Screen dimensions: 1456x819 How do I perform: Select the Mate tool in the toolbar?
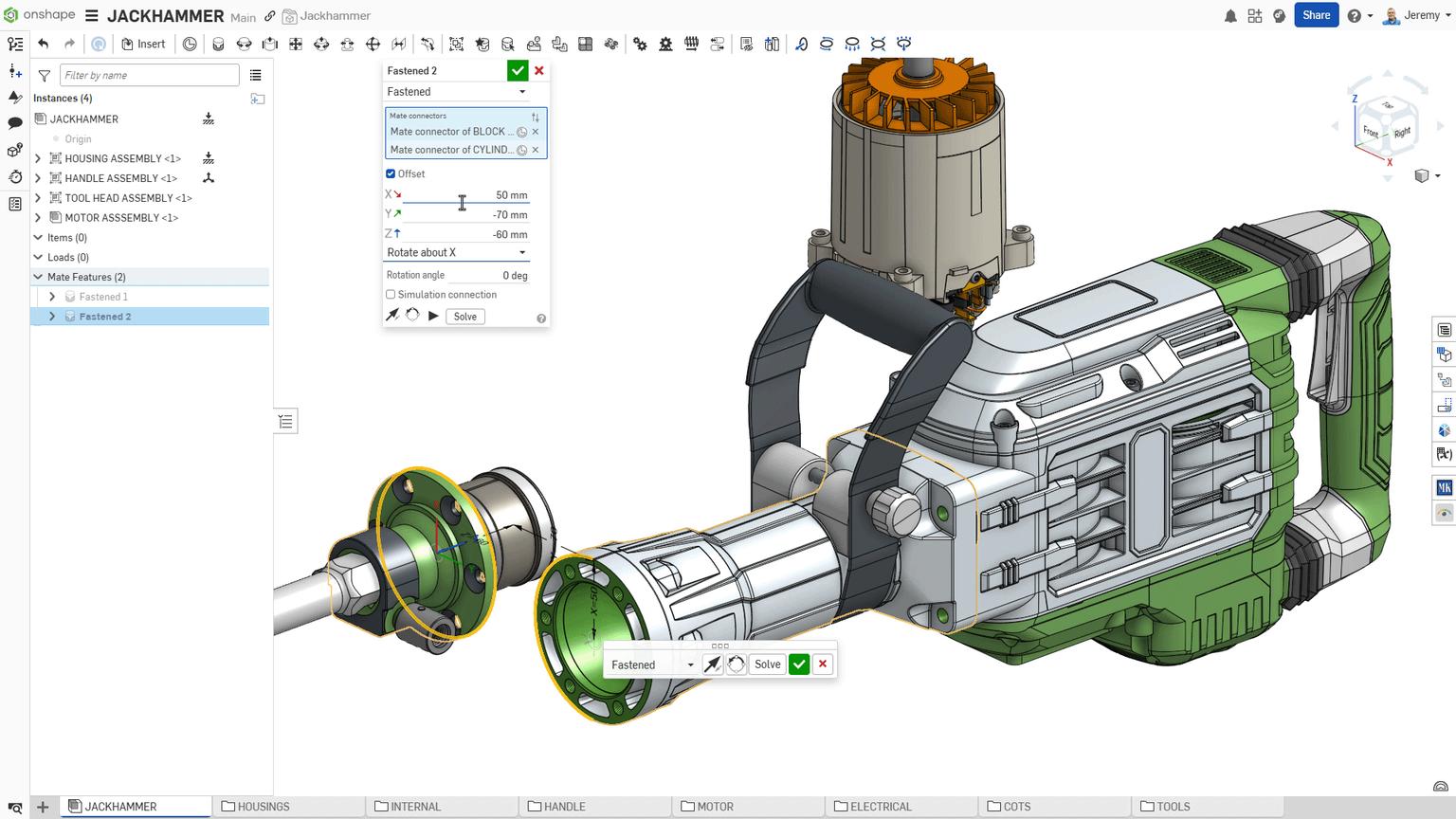point(217,44)
